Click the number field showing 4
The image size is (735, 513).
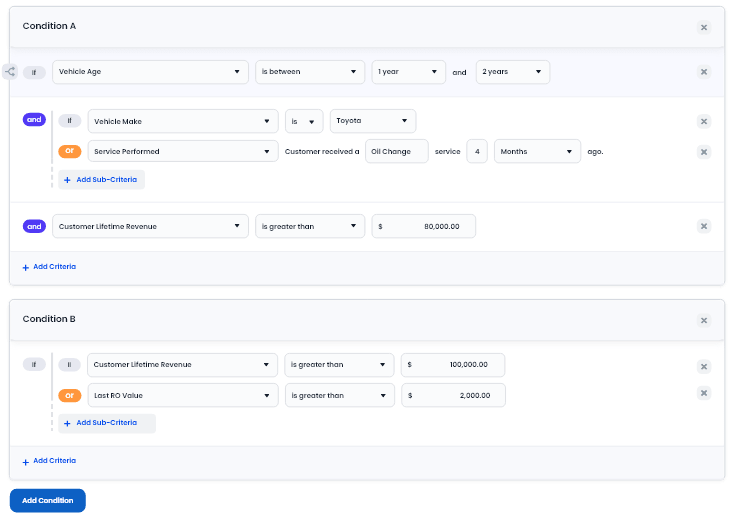477,151
